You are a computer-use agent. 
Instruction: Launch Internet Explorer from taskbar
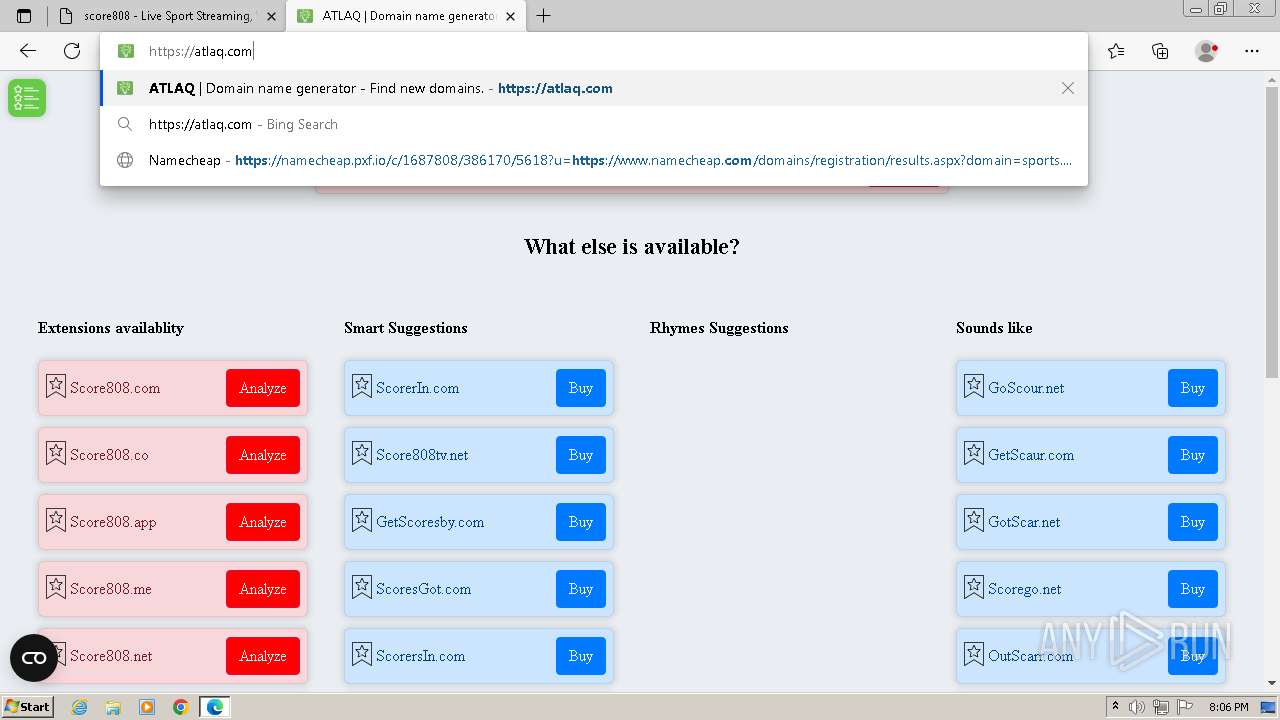[x=79, y=707]
